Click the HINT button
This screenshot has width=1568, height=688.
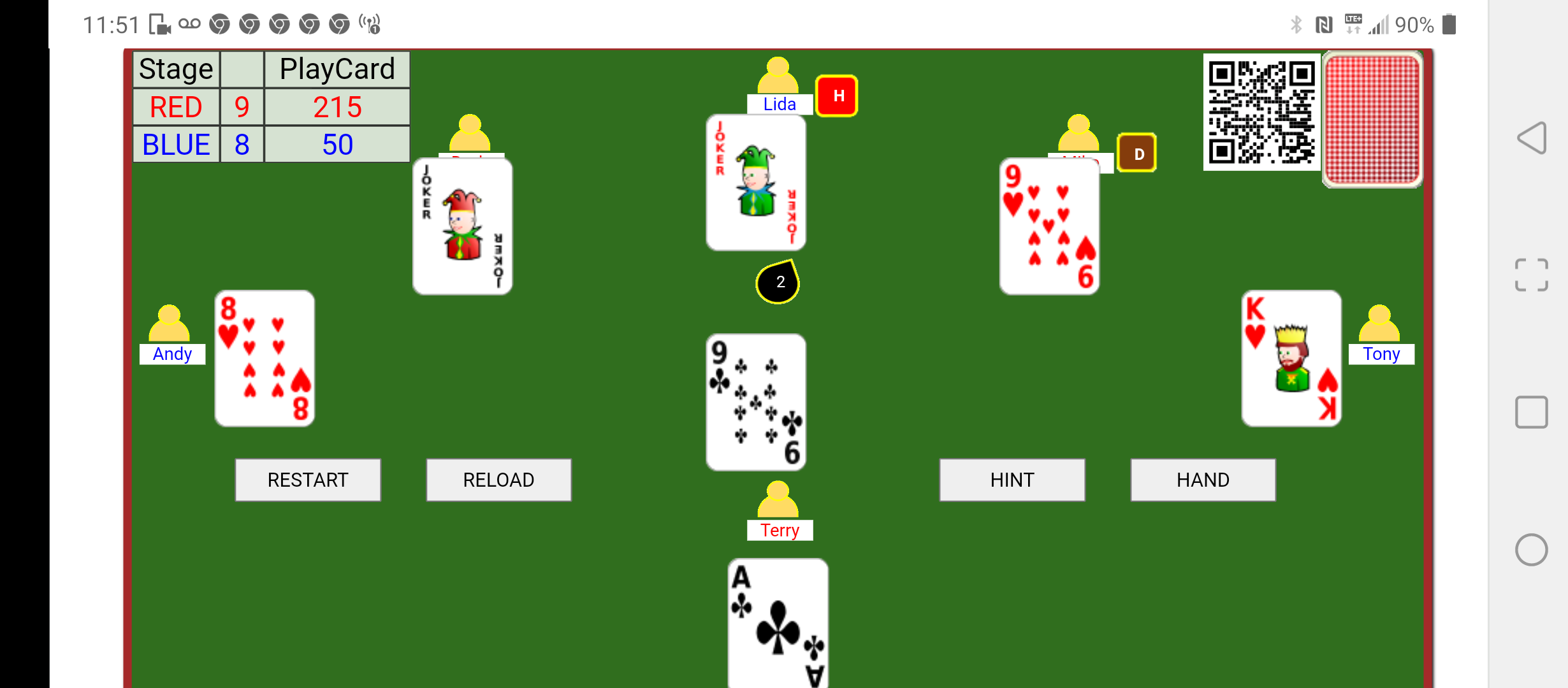1011,479
